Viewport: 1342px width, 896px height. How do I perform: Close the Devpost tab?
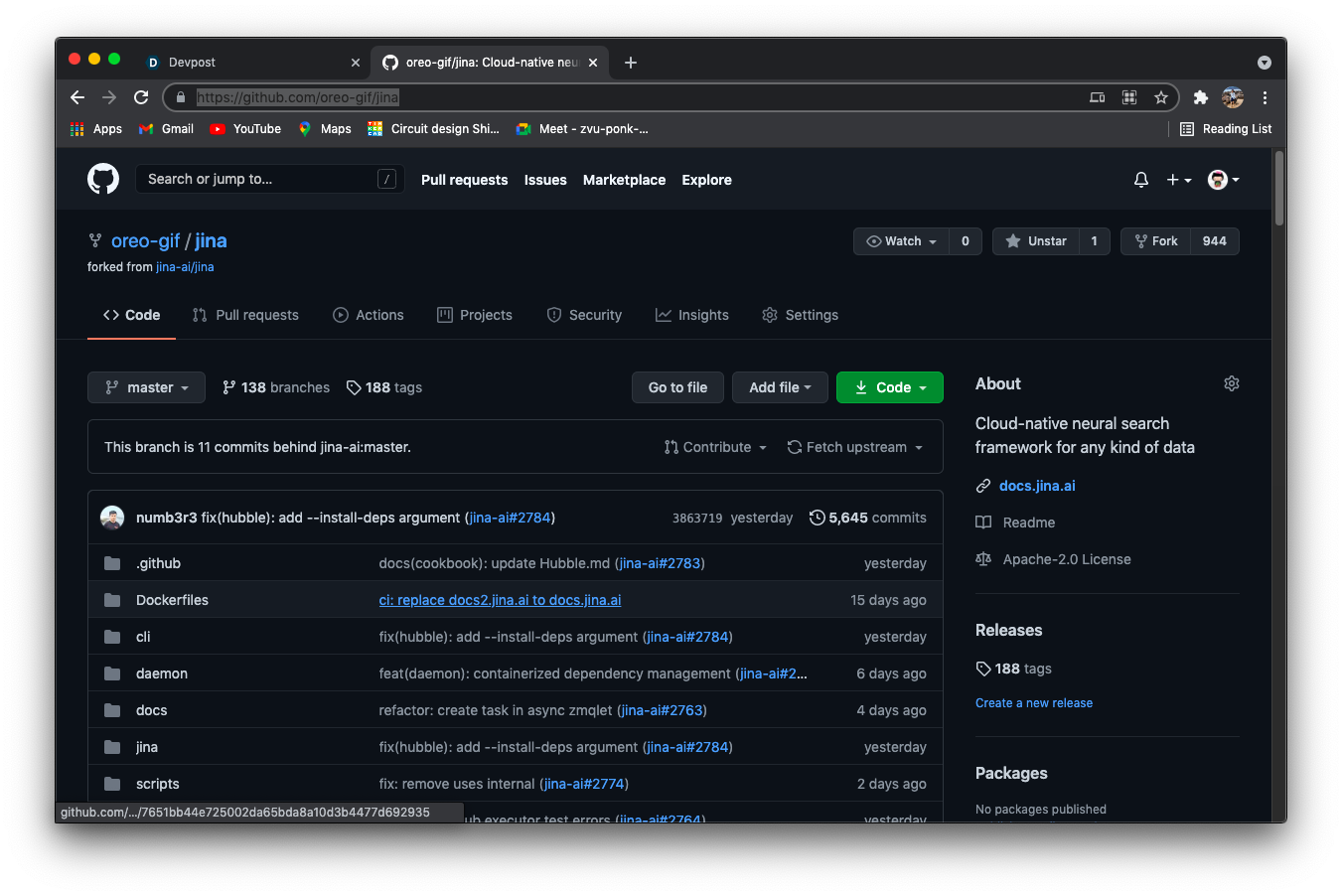356,63
